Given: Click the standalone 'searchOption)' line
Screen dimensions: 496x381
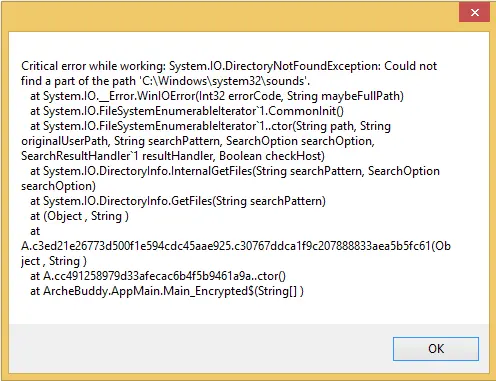Looking at the screenshot, I should (x=58, y=186).
